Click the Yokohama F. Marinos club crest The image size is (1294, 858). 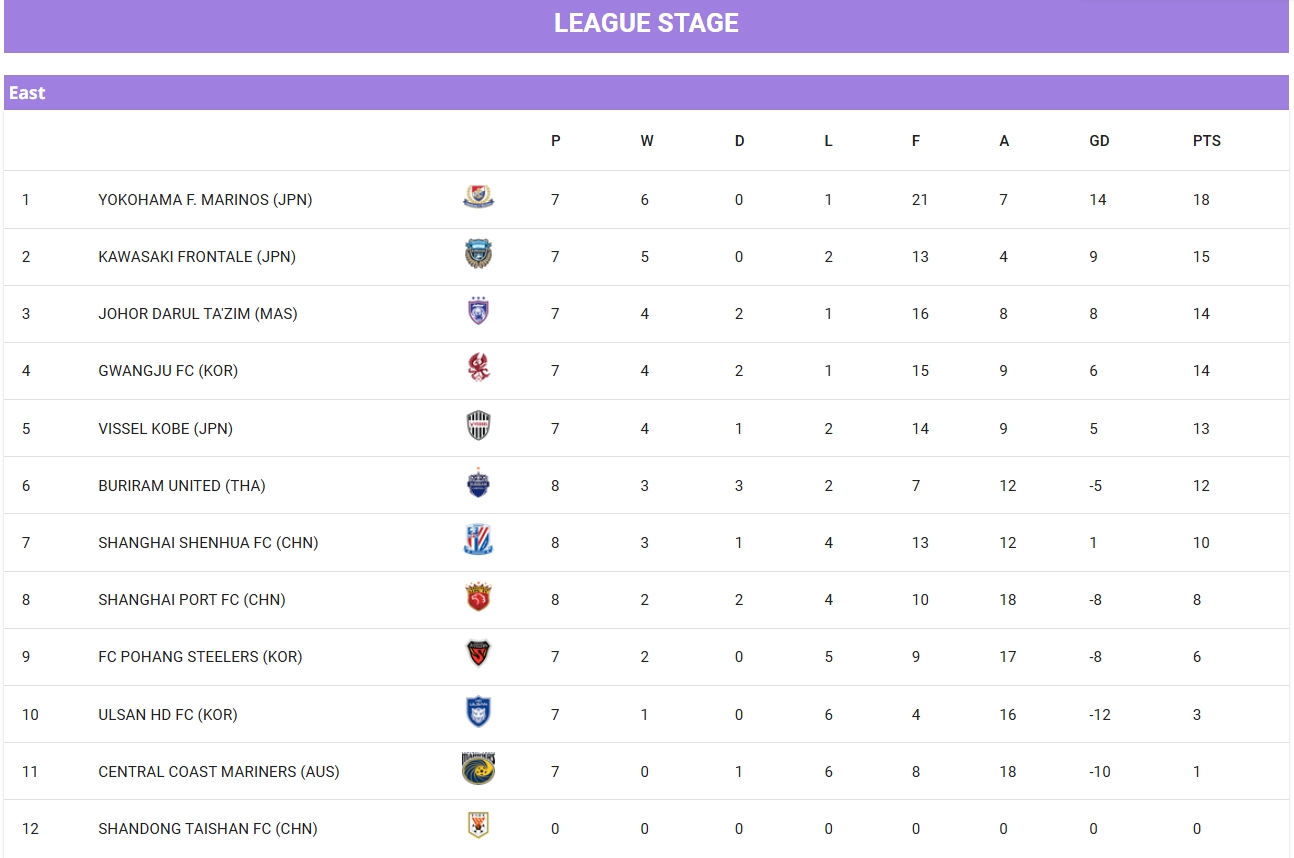pos(478,198)
